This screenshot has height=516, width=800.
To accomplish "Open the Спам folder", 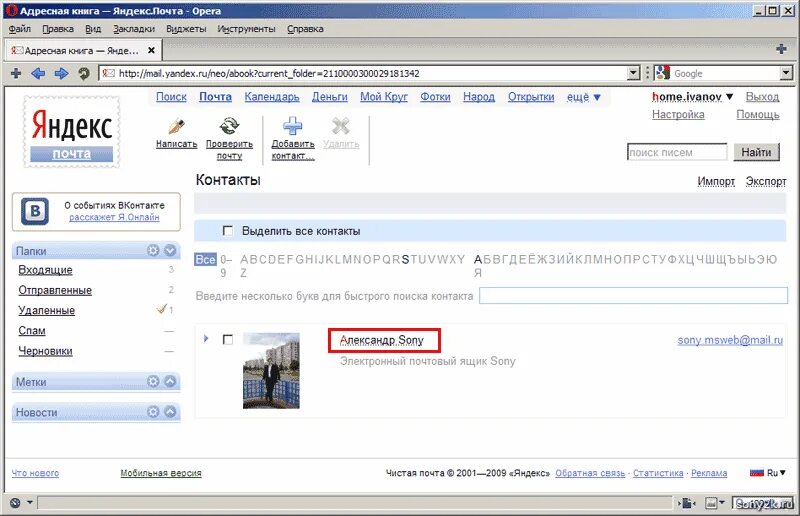I will coord(32,330).
